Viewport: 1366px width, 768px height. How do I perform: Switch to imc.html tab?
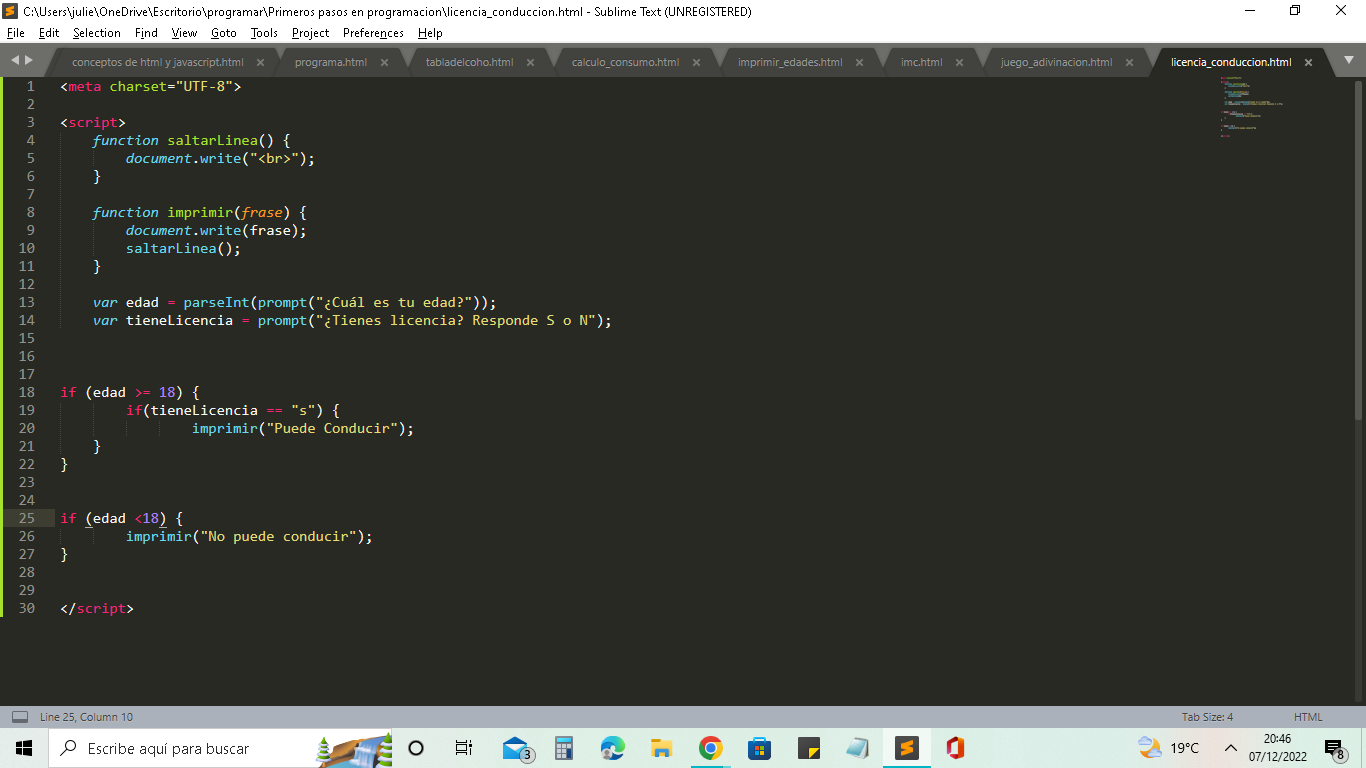coord(922,62)
